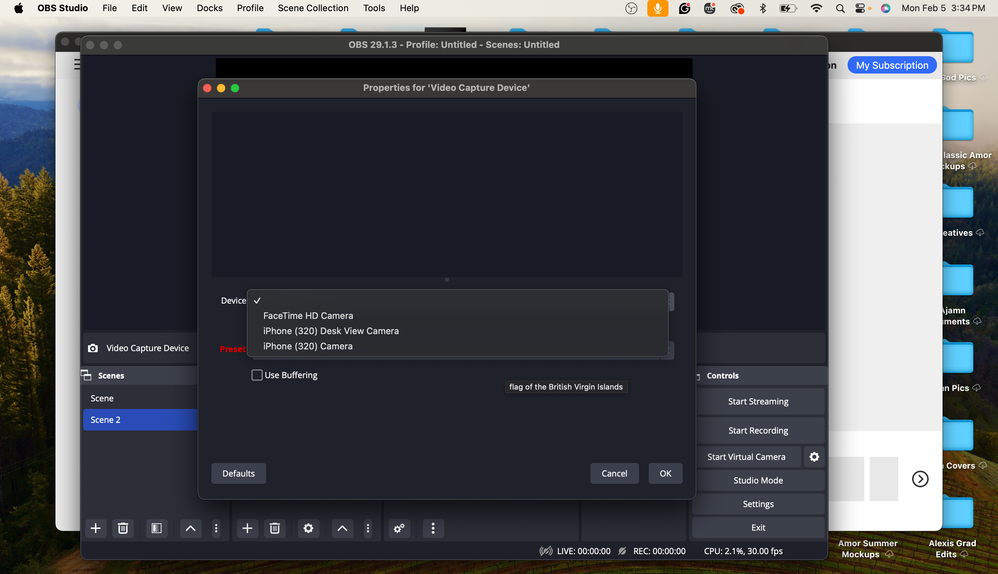Click the microphone icon in the menu bar
This screenshot has height=574, width=998.
pos(657,8)
